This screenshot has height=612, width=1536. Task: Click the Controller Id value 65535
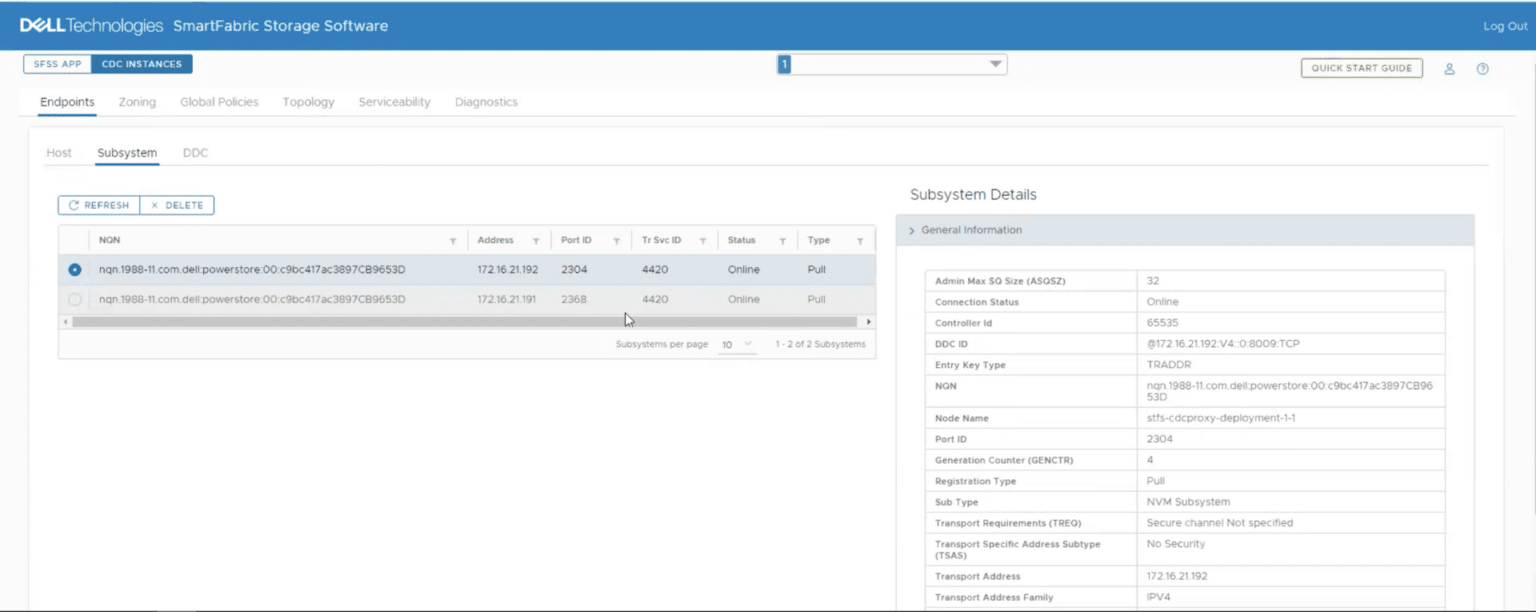pos(1162,323)
